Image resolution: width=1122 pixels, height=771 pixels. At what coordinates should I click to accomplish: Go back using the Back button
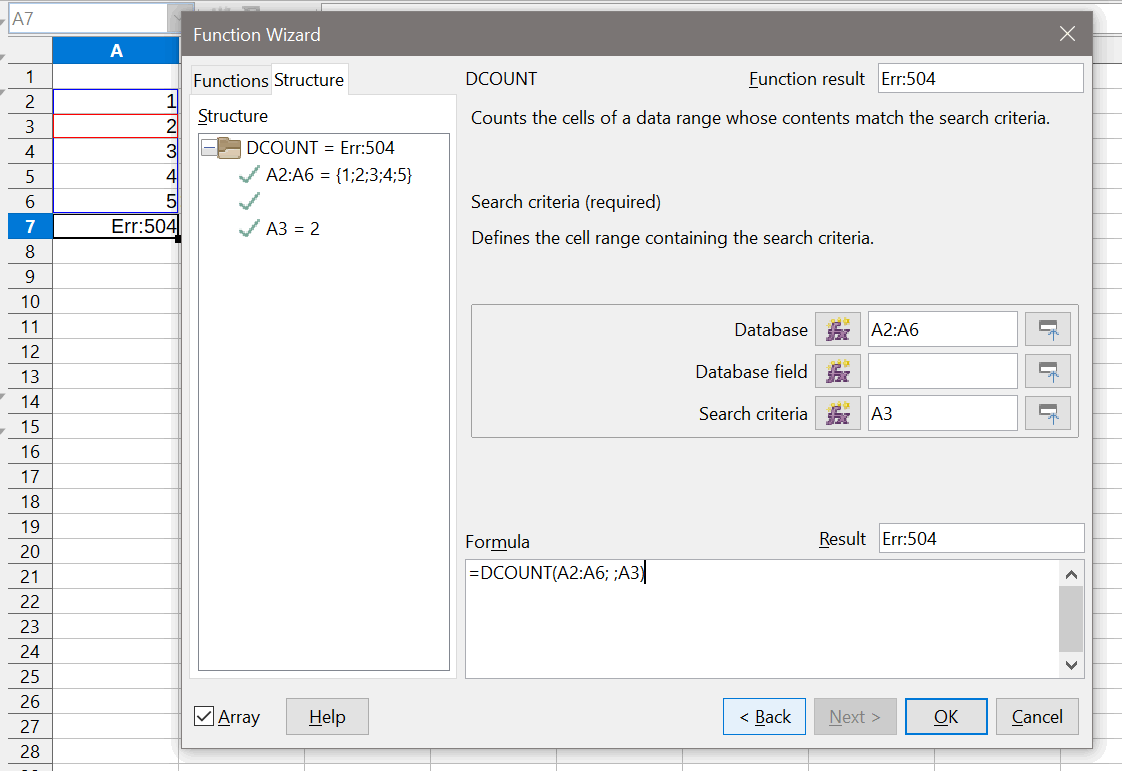click(x=764, y=716)
